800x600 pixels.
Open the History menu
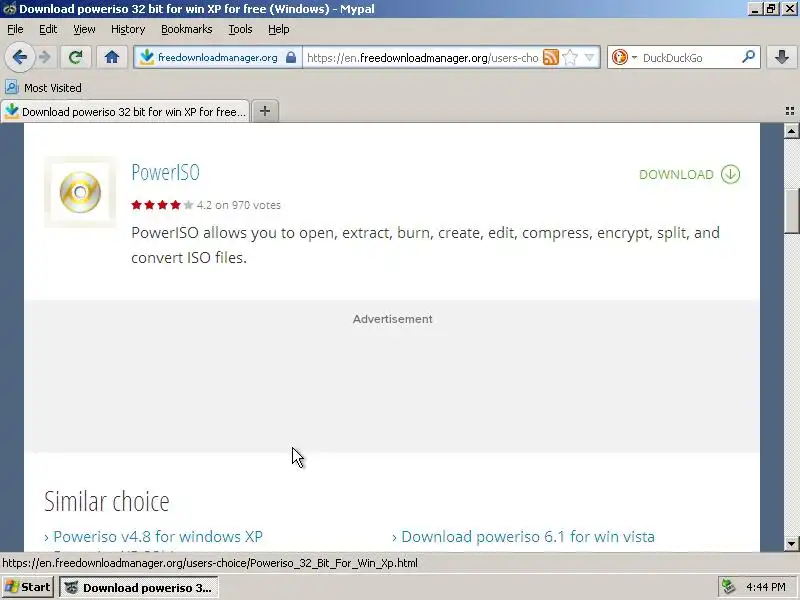pyautogui.click(x=128, y=29)
